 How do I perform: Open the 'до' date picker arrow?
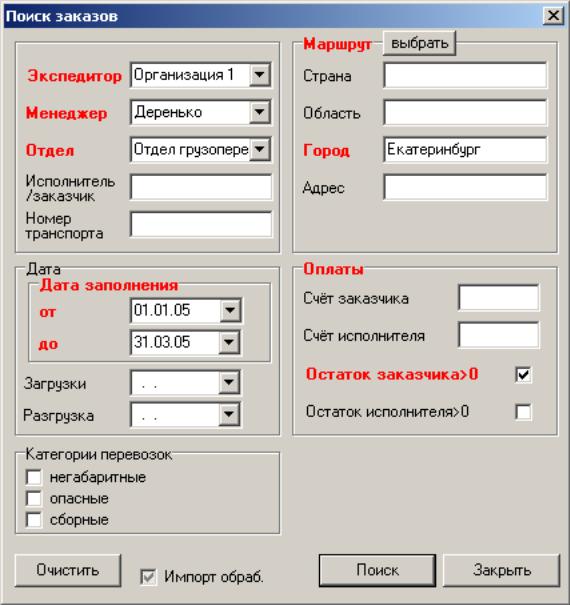[x=229, y=342]
